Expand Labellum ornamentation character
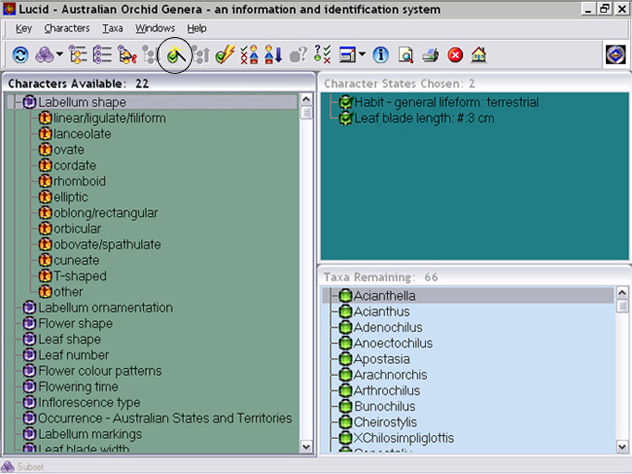The image size is (632, 474). (x=29, y=308)
